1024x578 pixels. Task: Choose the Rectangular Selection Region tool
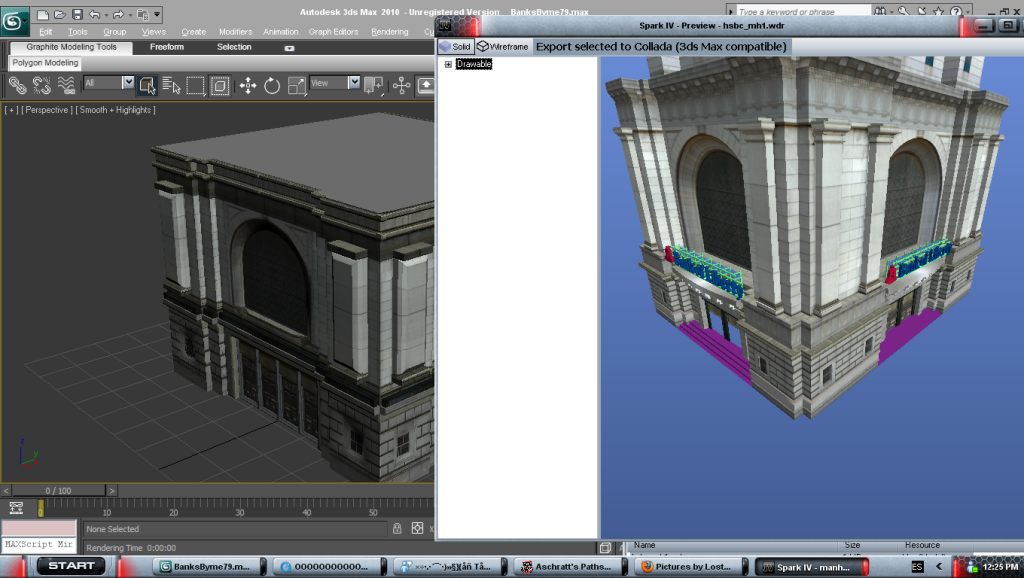coord(195,86)
